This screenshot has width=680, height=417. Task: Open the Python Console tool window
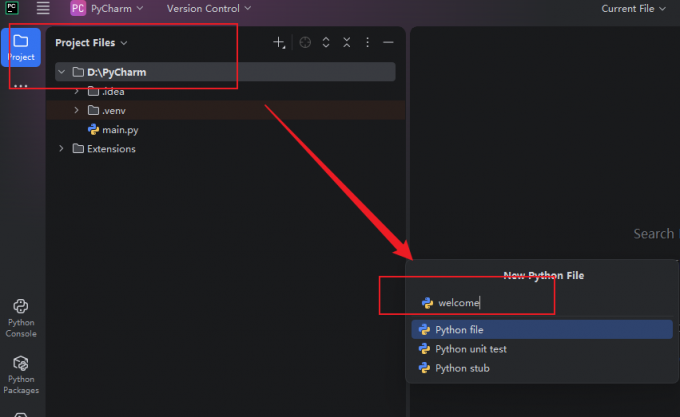[21, 318]
